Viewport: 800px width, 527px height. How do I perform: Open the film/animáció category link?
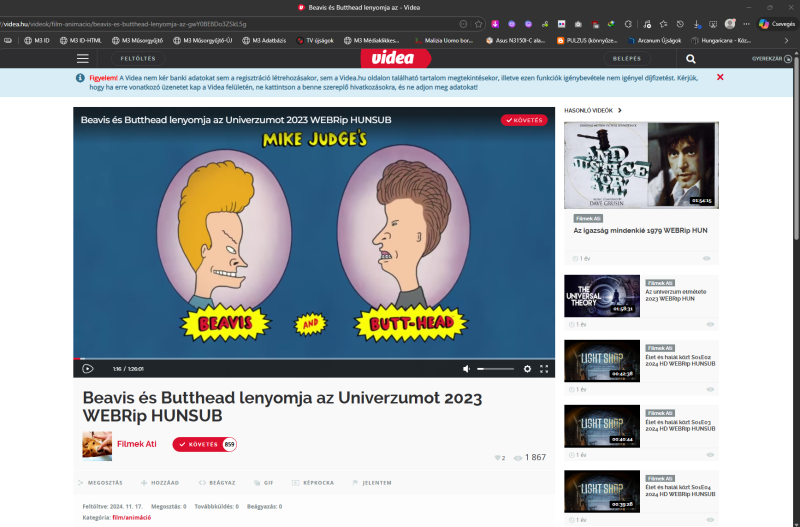(132, 517)
